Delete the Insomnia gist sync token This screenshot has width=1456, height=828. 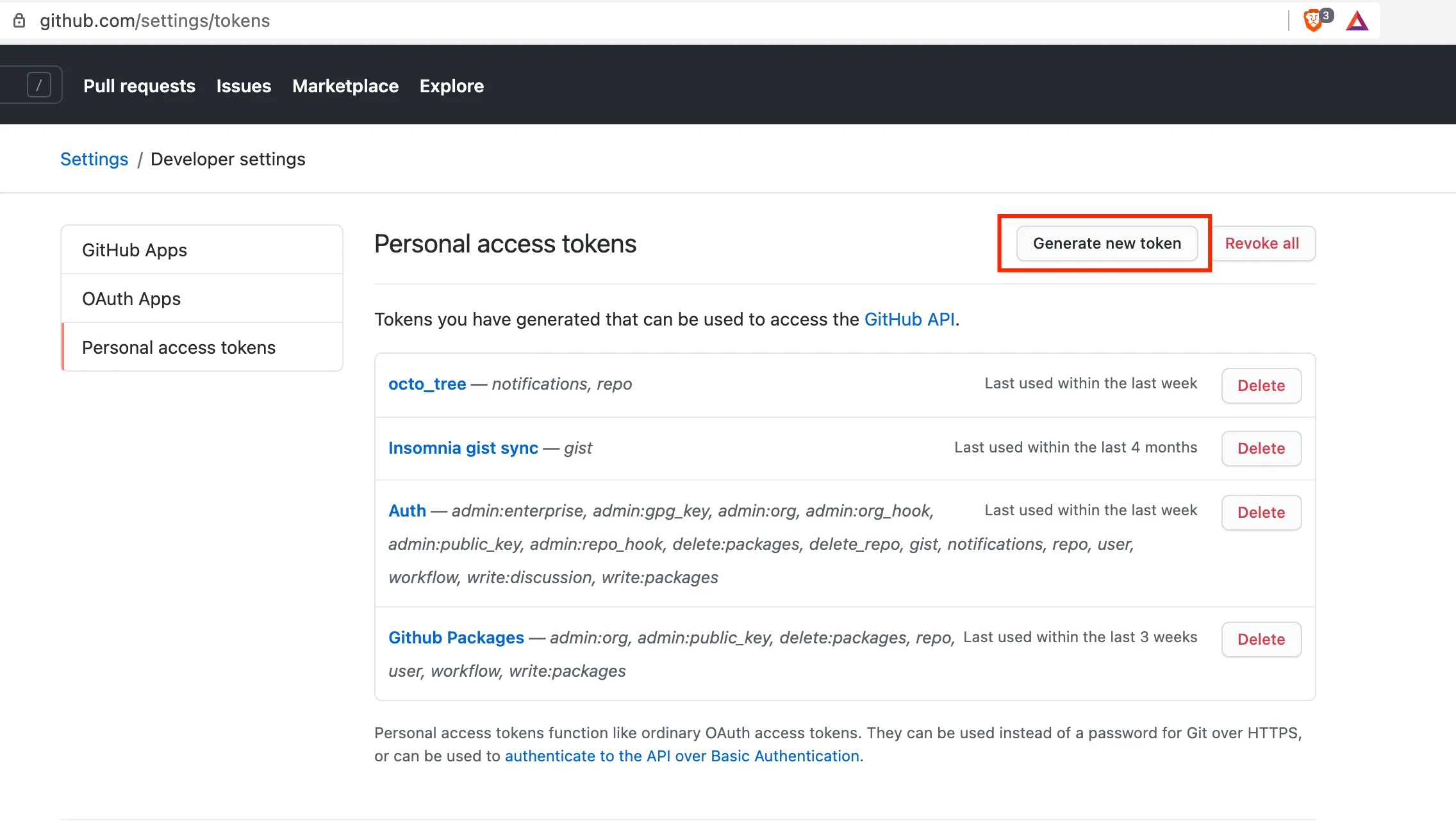[x=1261, y=449]
